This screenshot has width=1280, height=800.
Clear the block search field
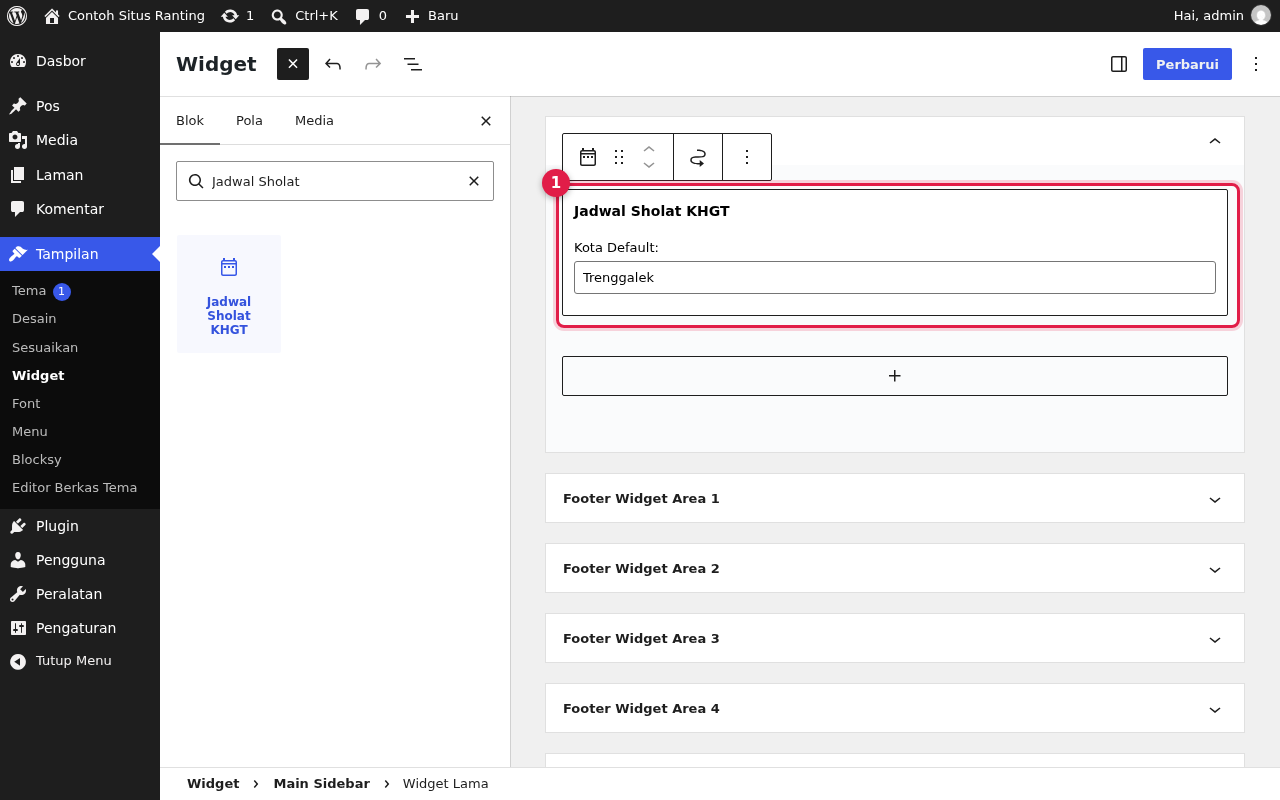coord(474,181)
